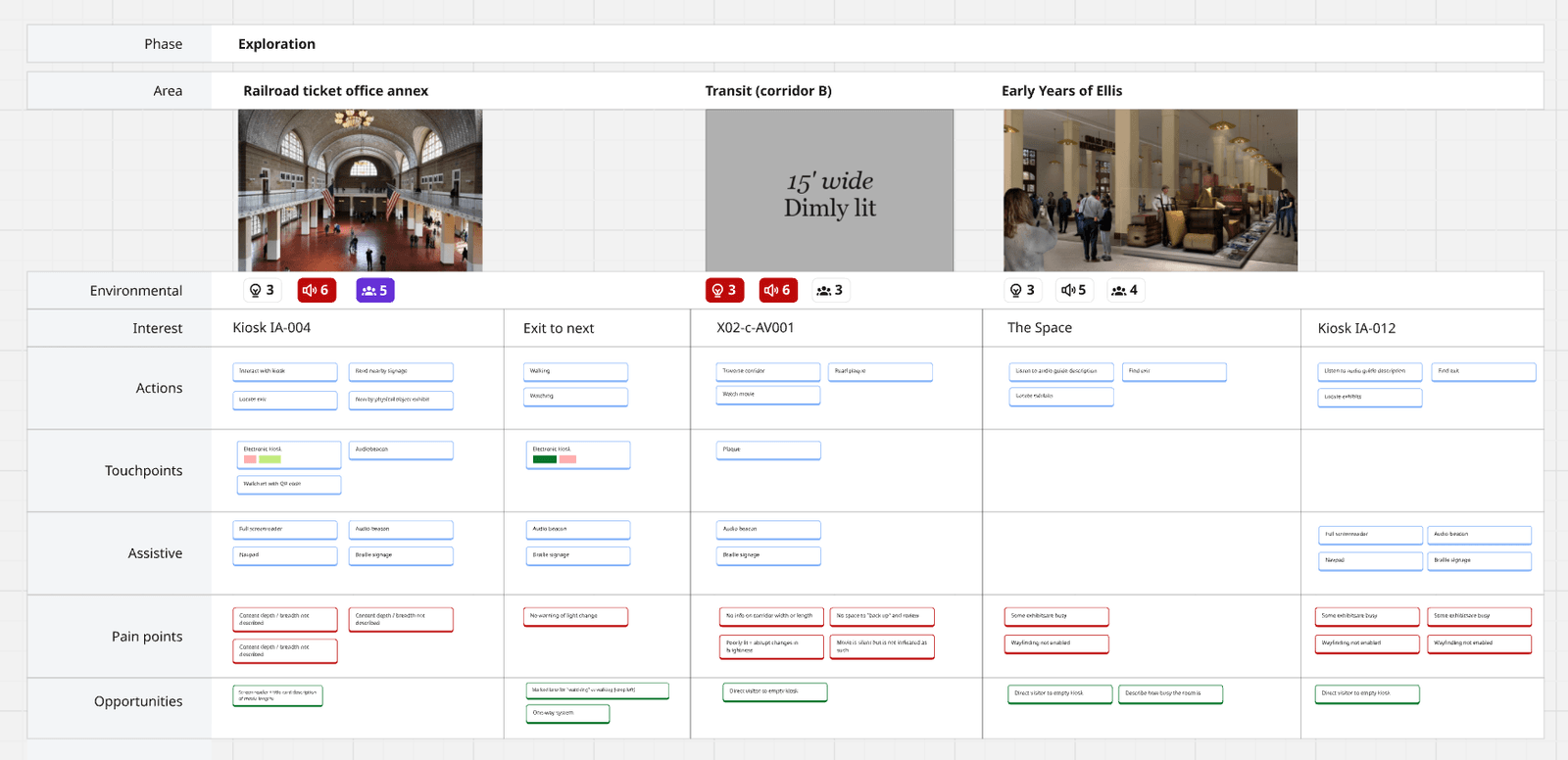Click the light green swatch on Kiosk IA-004 Electronic Kiosk card
Image resolution: width=1568 pixels, height=760 pixels.
pos(269,459)
